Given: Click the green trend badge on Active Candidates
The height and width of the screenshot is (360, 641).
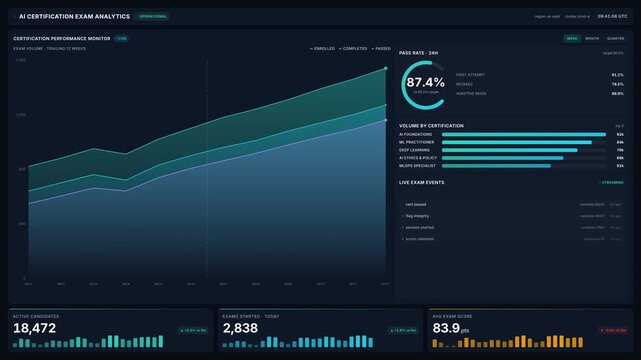Looking at the screenshot, I should [x=193, y=330].
